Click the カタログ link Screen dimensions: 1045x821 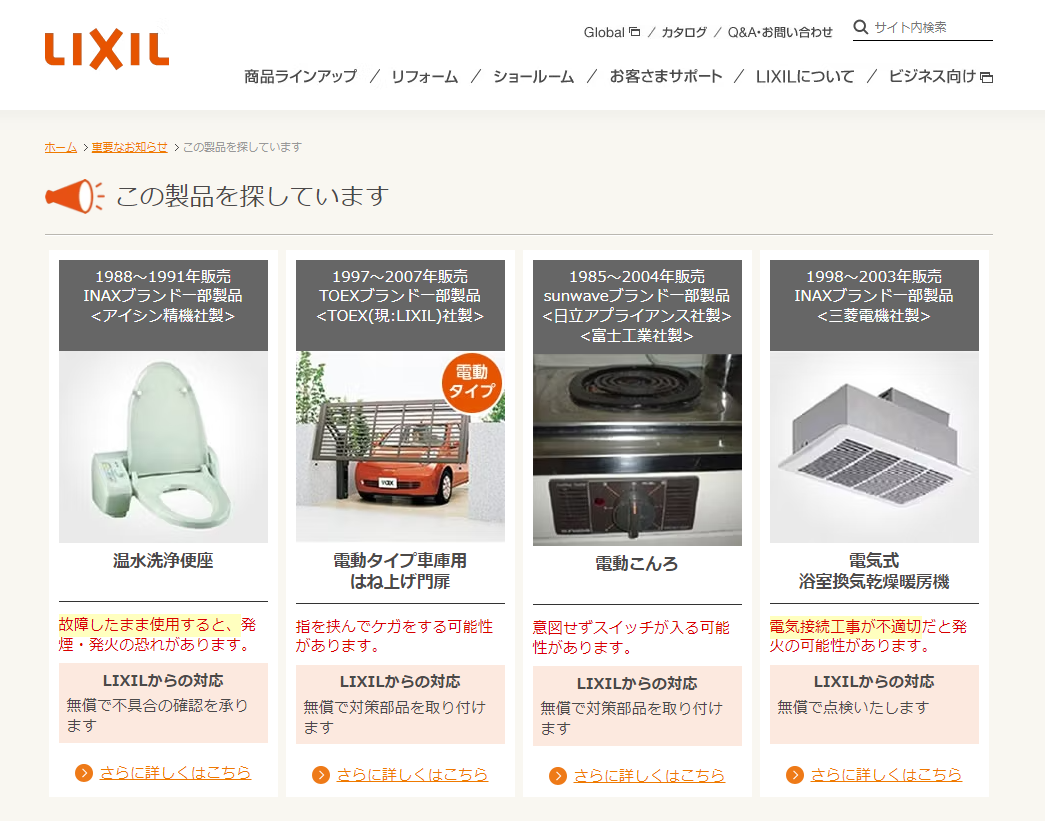(684, 32)
